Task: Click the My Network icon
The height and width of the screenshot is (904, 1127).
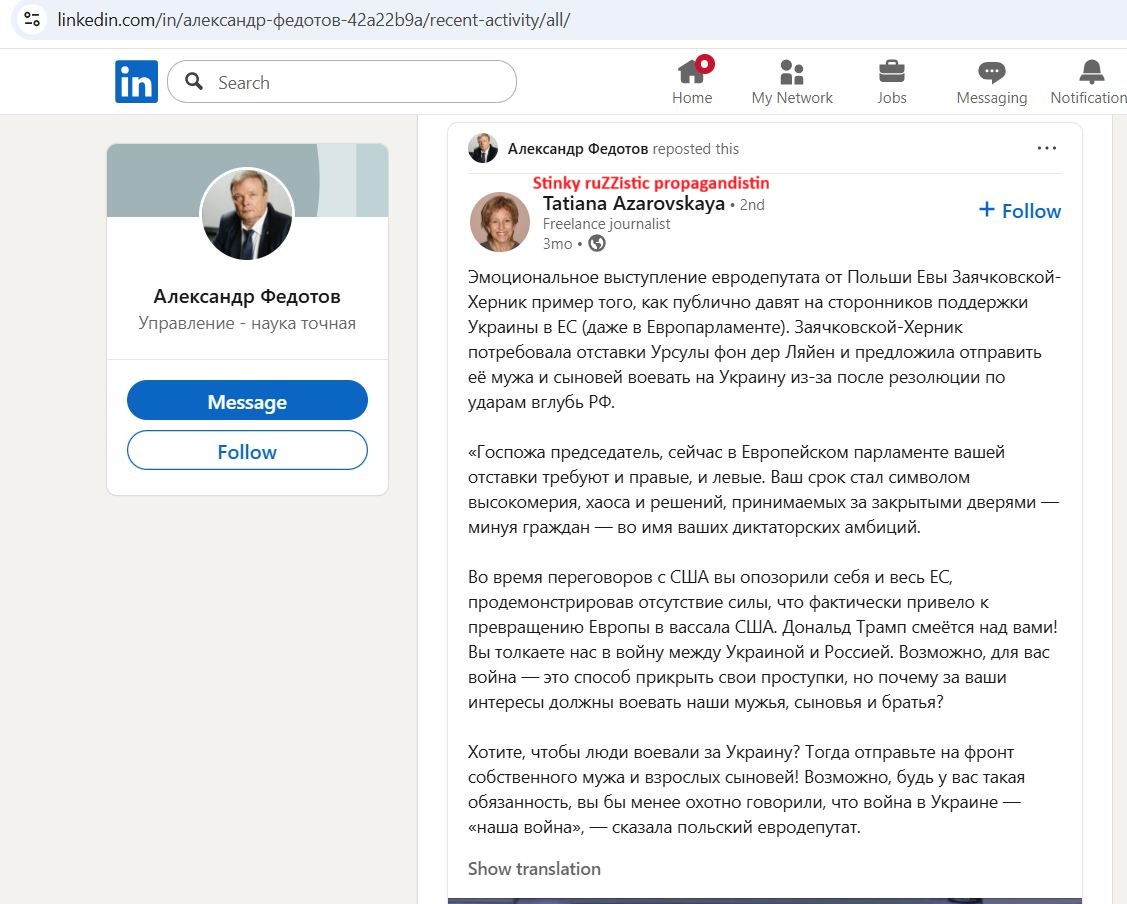Action: [792, 72]
